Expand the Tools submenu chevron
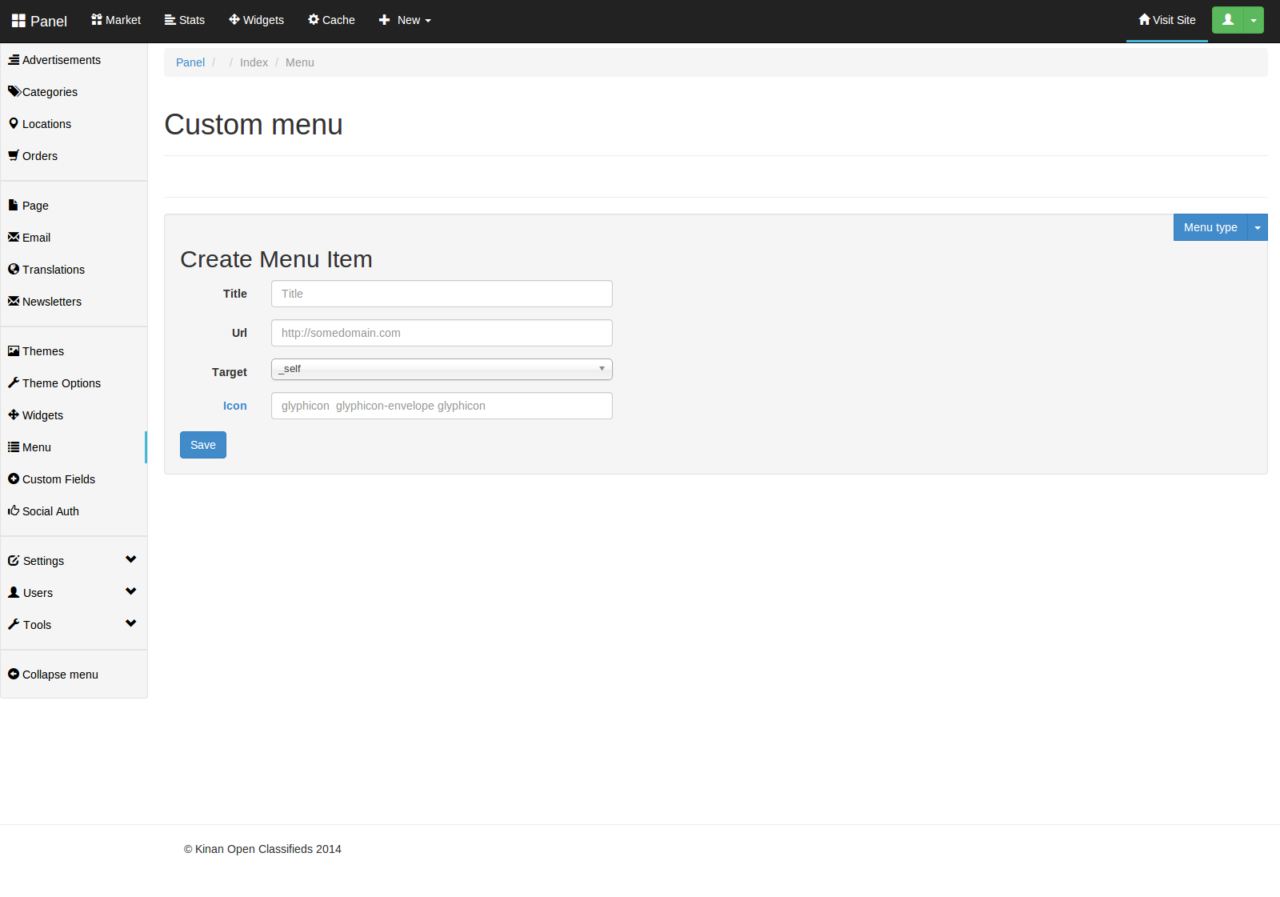The width and height of the screenshot is (1280, 897). 131,624
